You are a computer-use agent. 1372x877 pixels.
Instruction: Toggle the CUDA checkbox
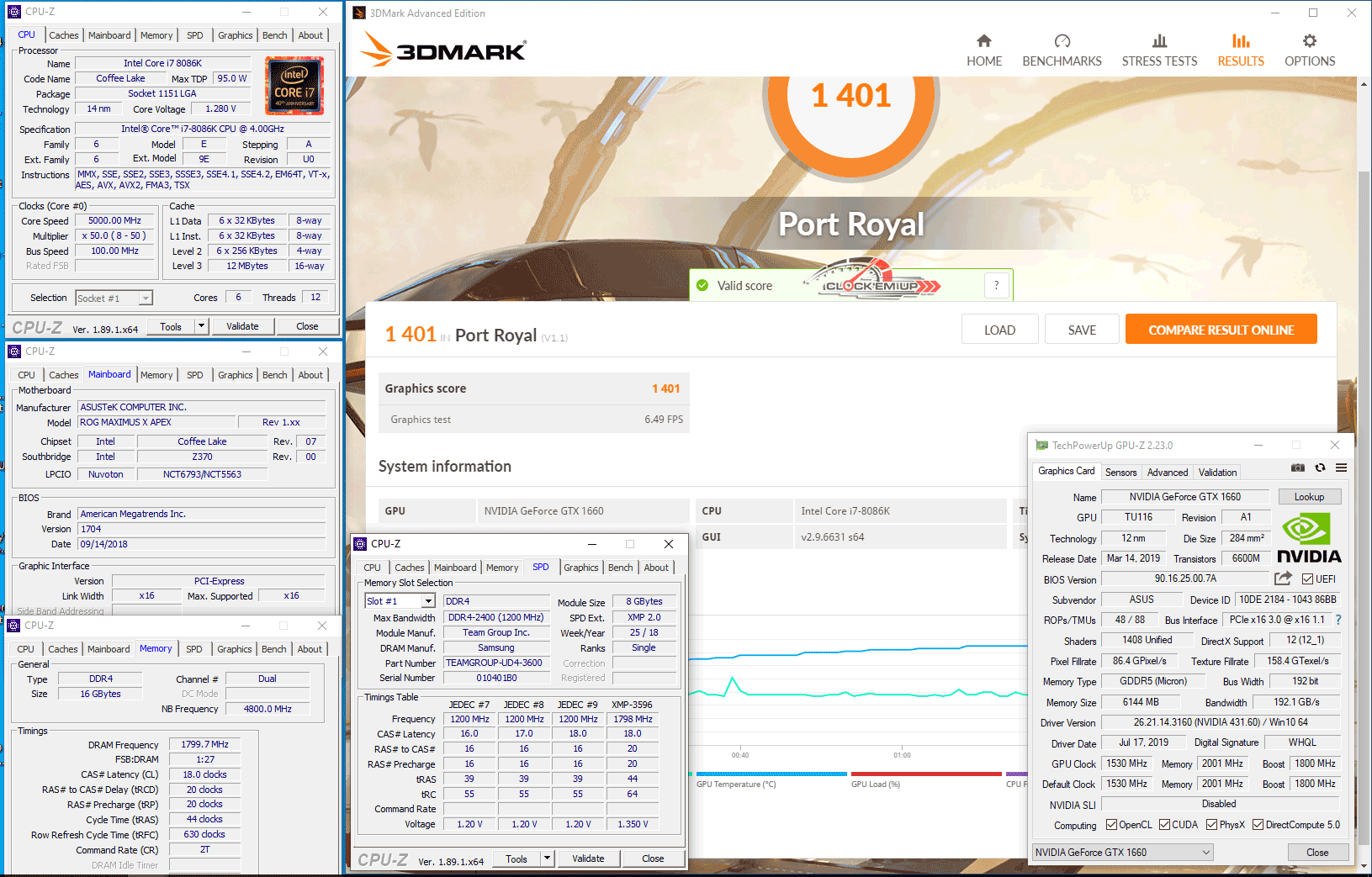(1164, 825)
